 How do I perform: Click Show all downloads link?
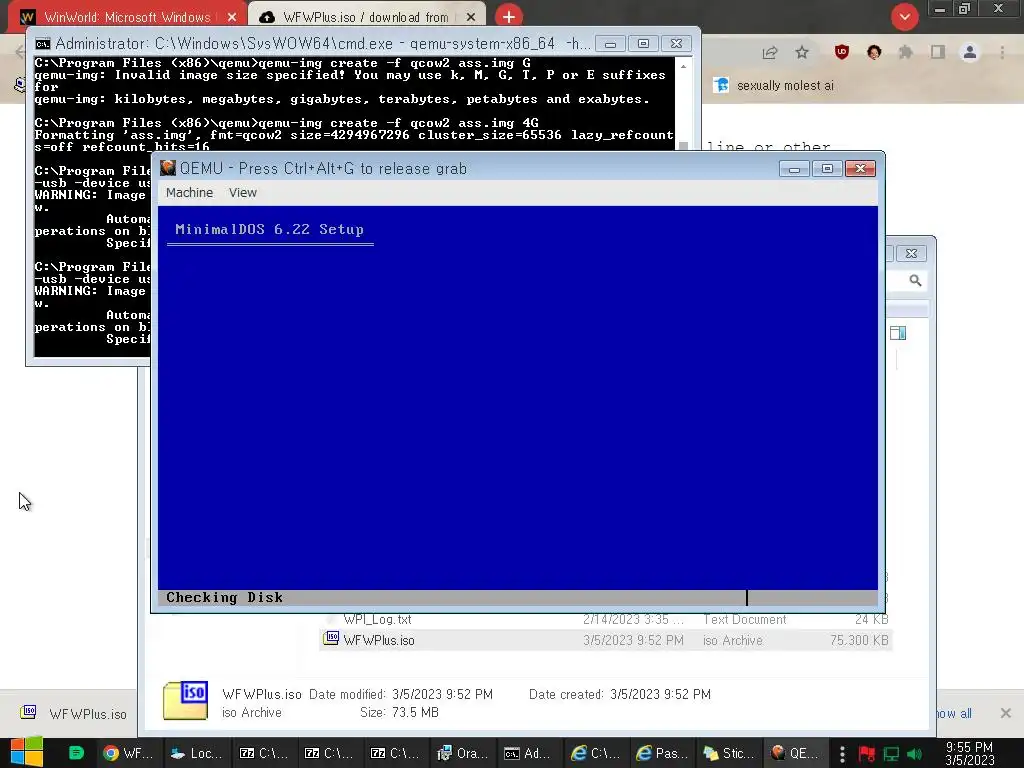pos(953,714)
